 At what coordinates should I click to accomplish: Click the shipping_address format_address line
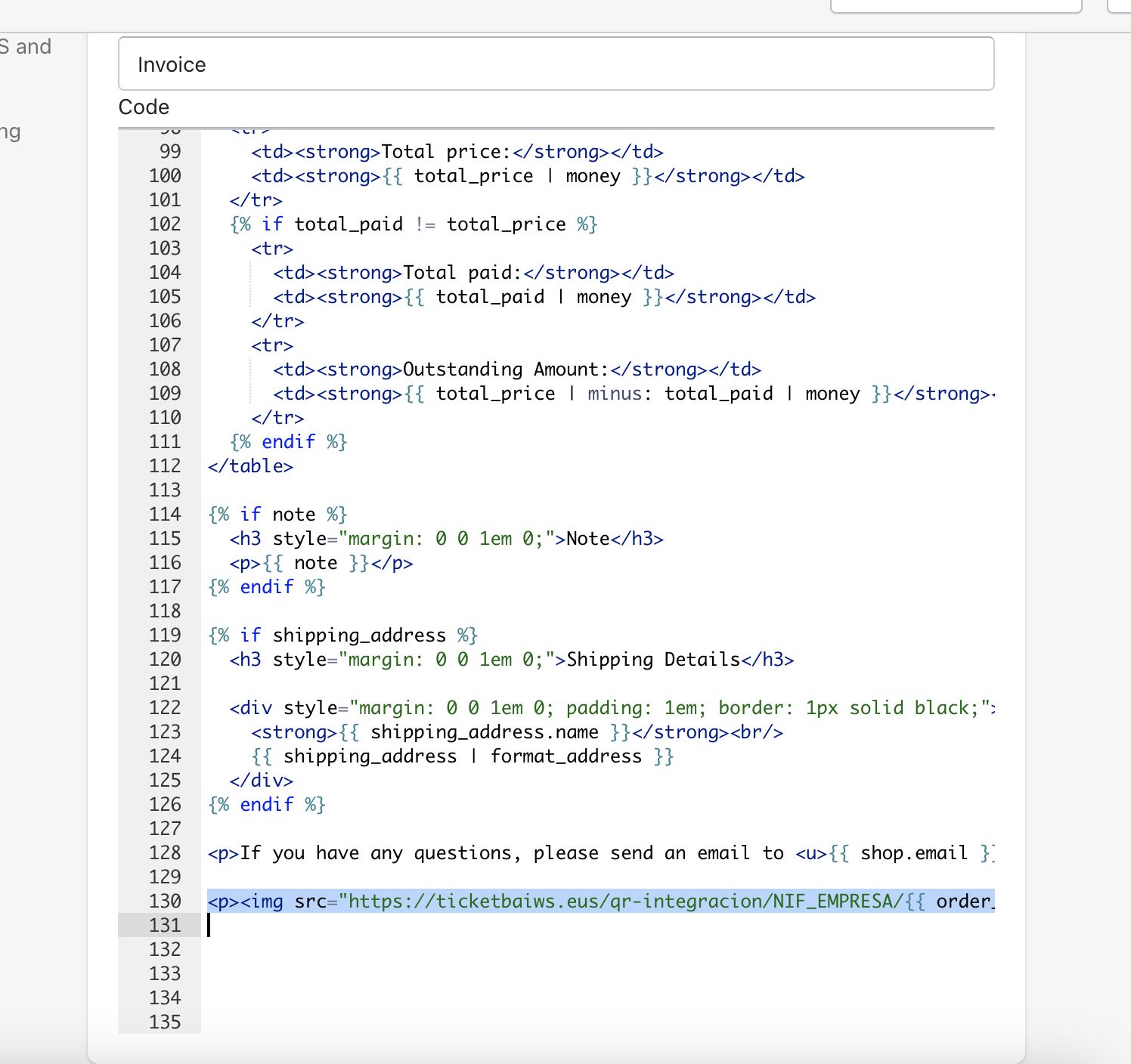[462, 756]
